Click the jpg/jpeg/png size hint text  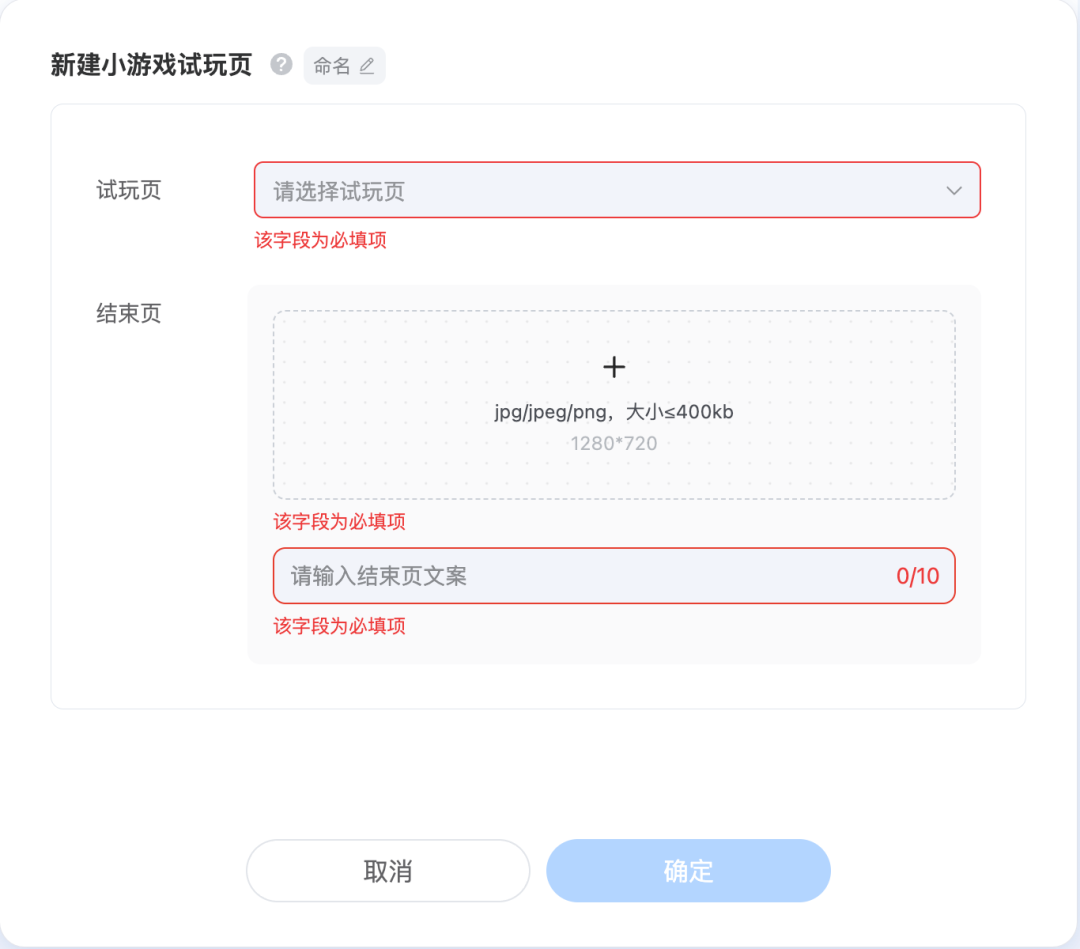[613, 411]
